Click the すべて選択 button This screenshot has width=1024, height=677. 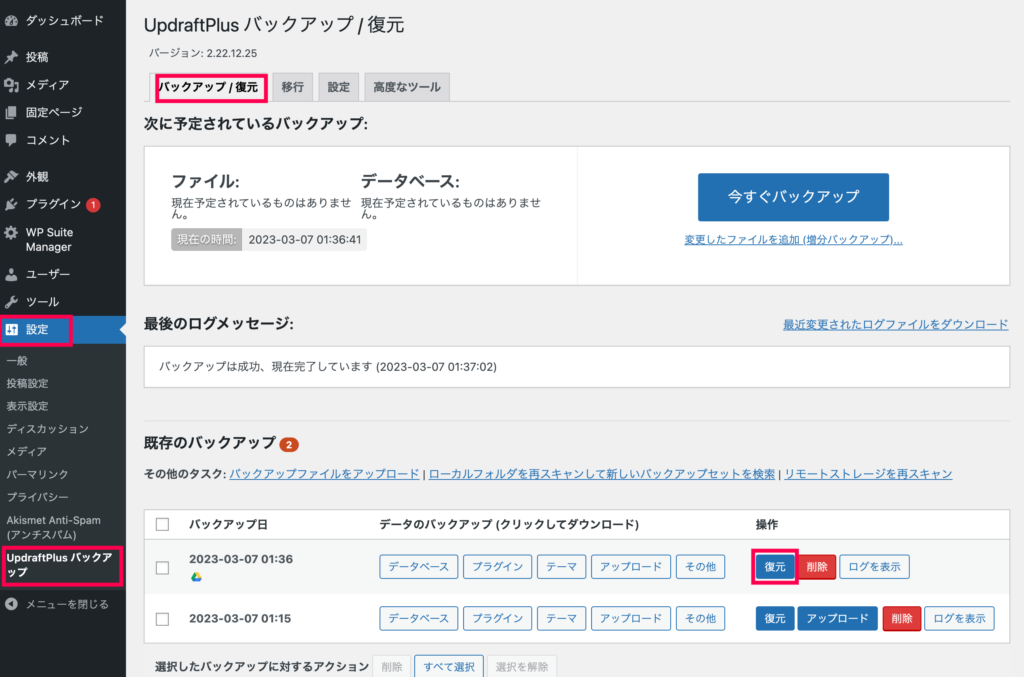coord(449,667)
